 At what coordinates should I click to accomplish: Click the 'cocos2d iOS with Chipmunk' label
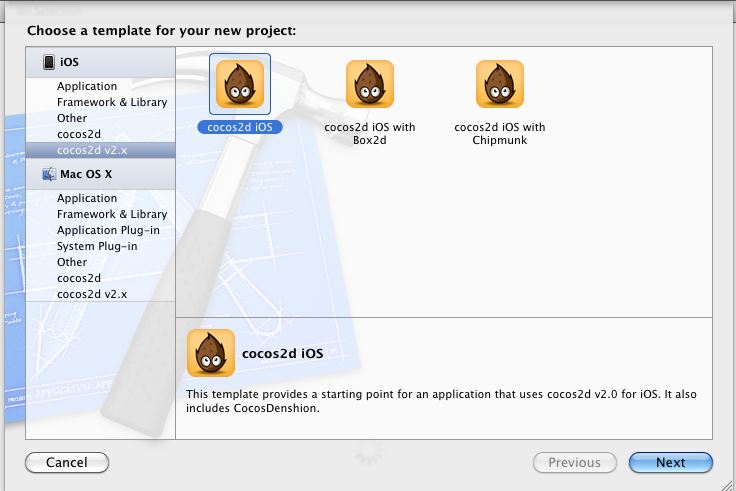(x=500, y=133)
